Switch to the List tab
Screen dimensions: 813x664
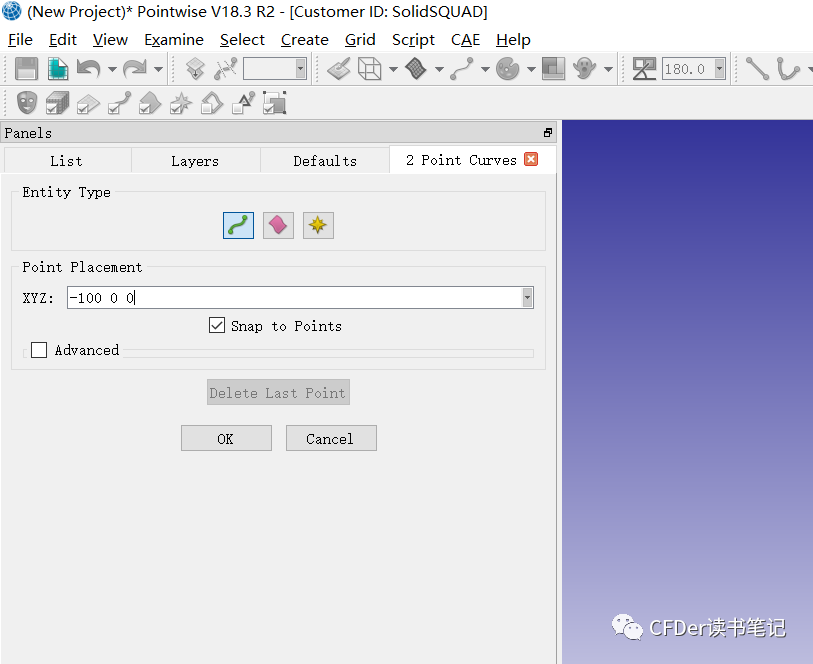tap(67, 161)
